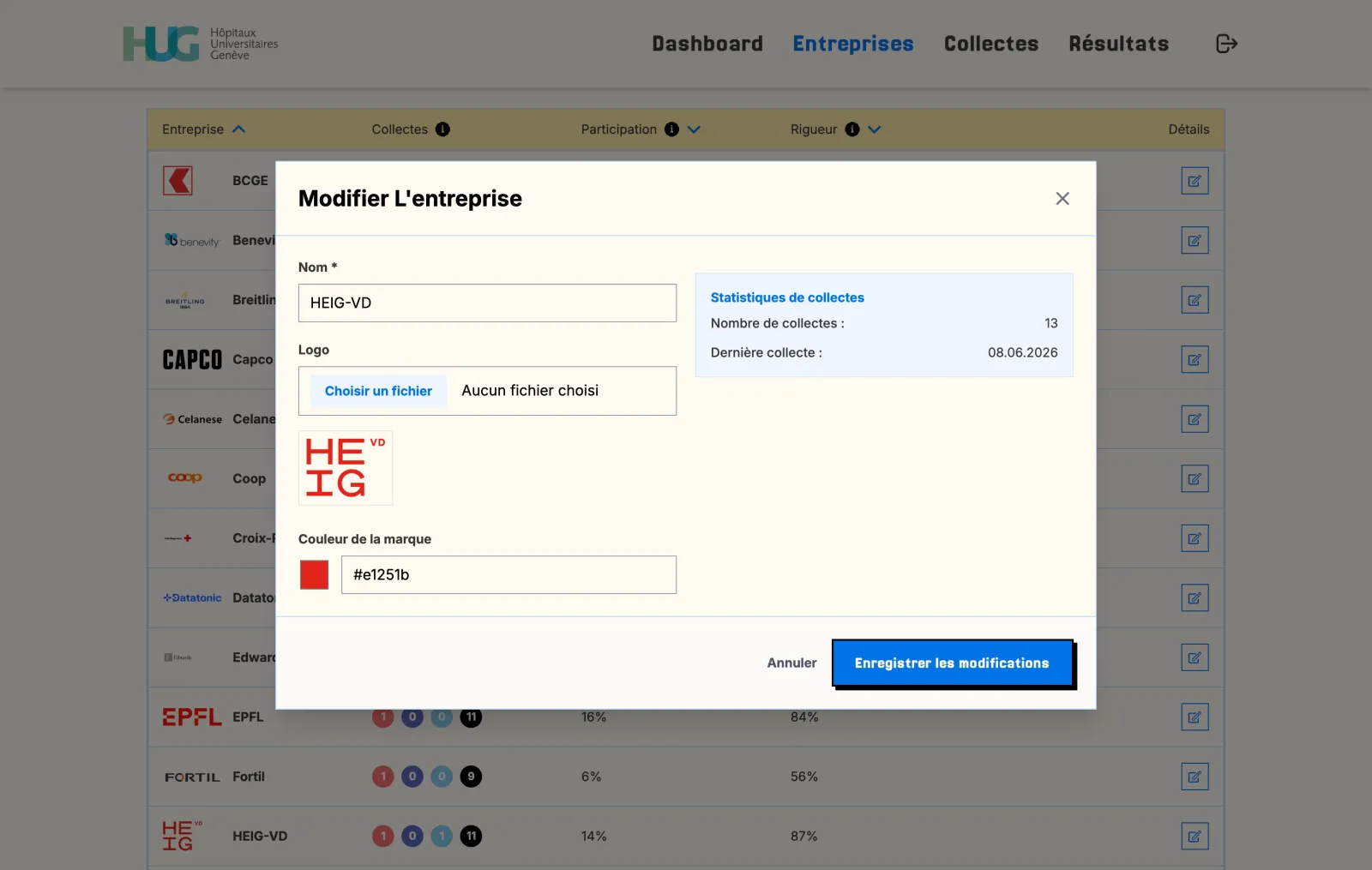Open edit details for HEIG-VD row
Viewport: 1372px width, 870px height.
[1194, 837]
